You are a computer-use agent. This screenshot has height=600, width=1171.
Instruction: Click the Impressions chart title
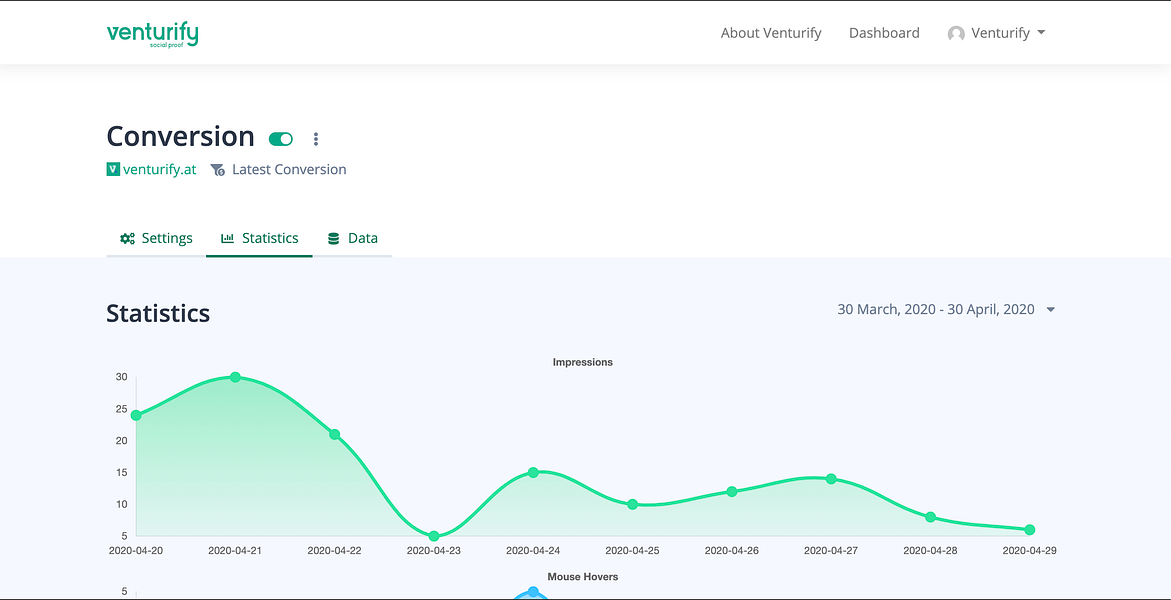tap(583, 362)
